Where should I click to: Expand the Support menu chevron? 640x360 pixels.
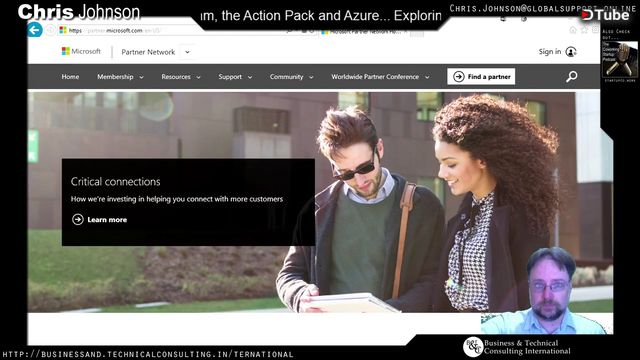250,77
